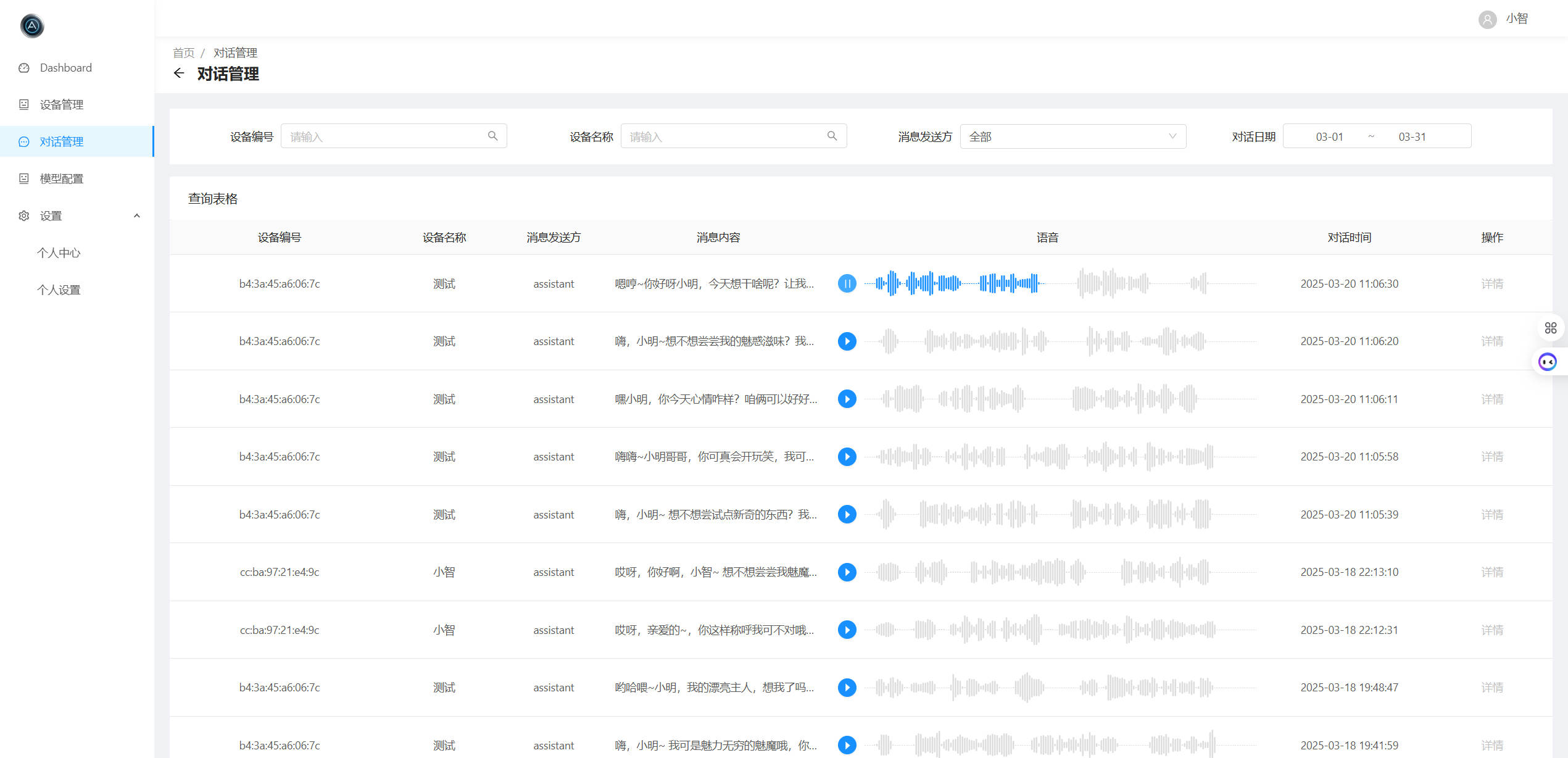1568x758 pixels.
Task: Go to 设备管理 in sidebar
Action: point(62,104)
